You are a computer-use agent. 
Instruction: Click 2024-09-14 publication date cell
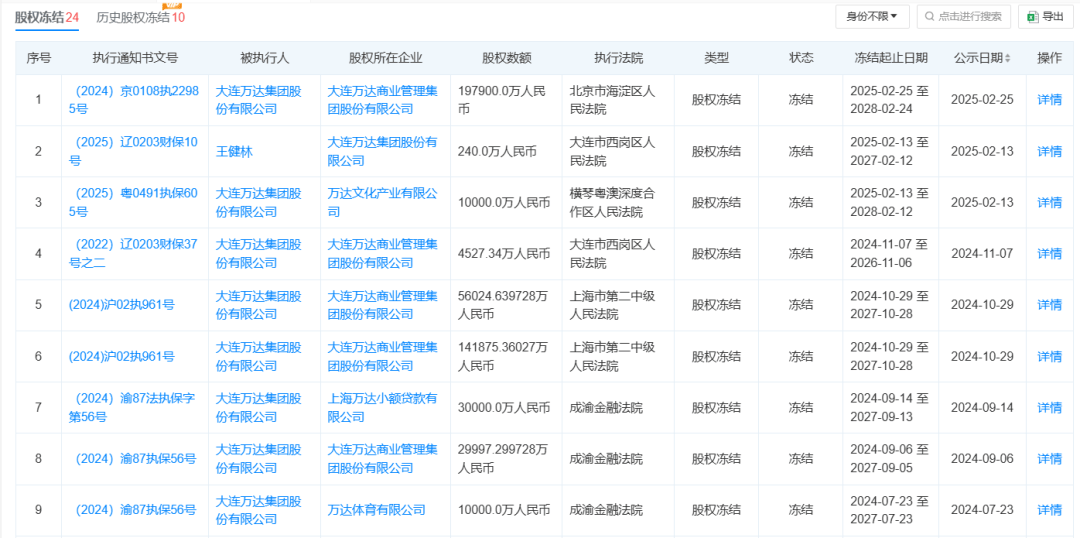[x=982, y=408]
